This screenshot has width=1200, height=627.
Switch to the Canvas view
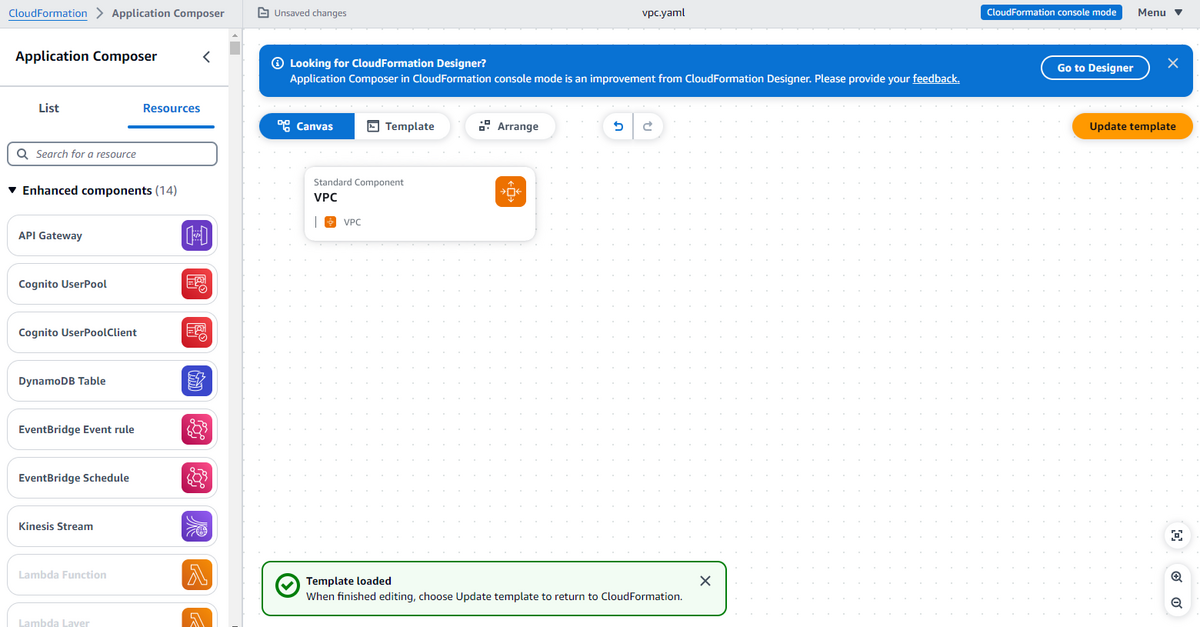(306, 126)
